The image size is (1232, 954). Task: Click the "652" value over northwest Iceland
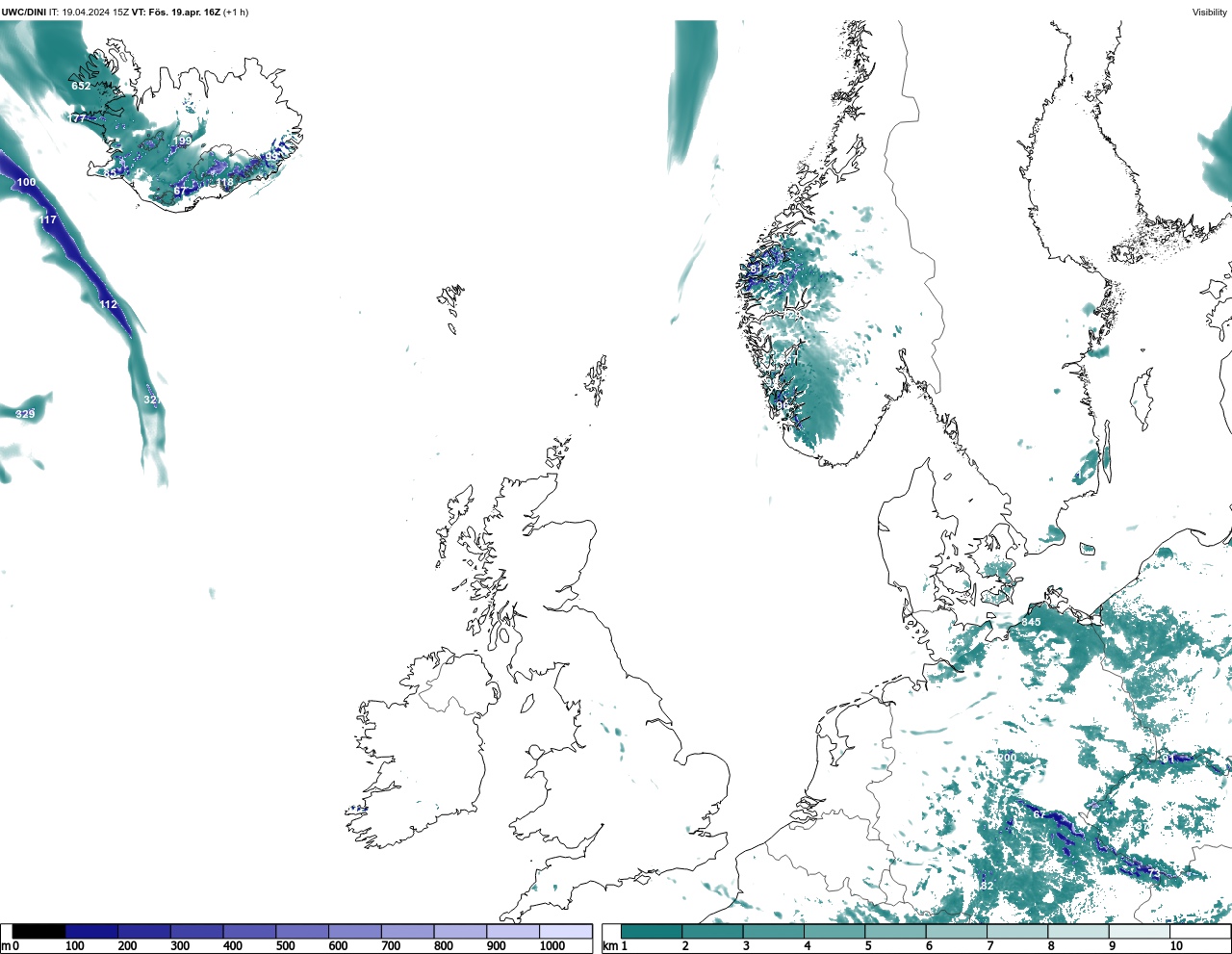tap(81, 86)
